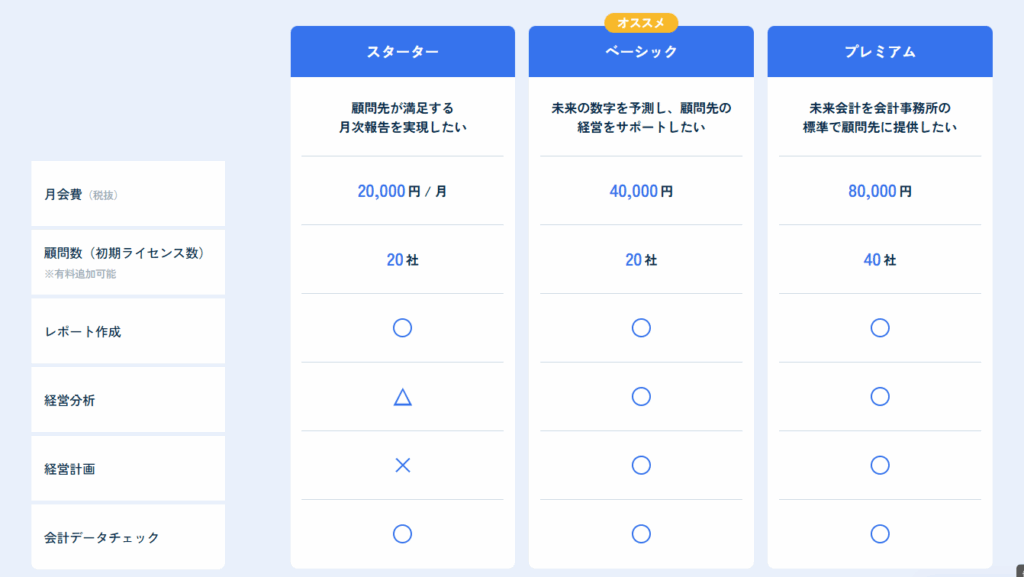Click the プレミアム circle for 会計データチェック
Screen dimensions: 1024x577
pyautogui.click(x=880, y=534)
